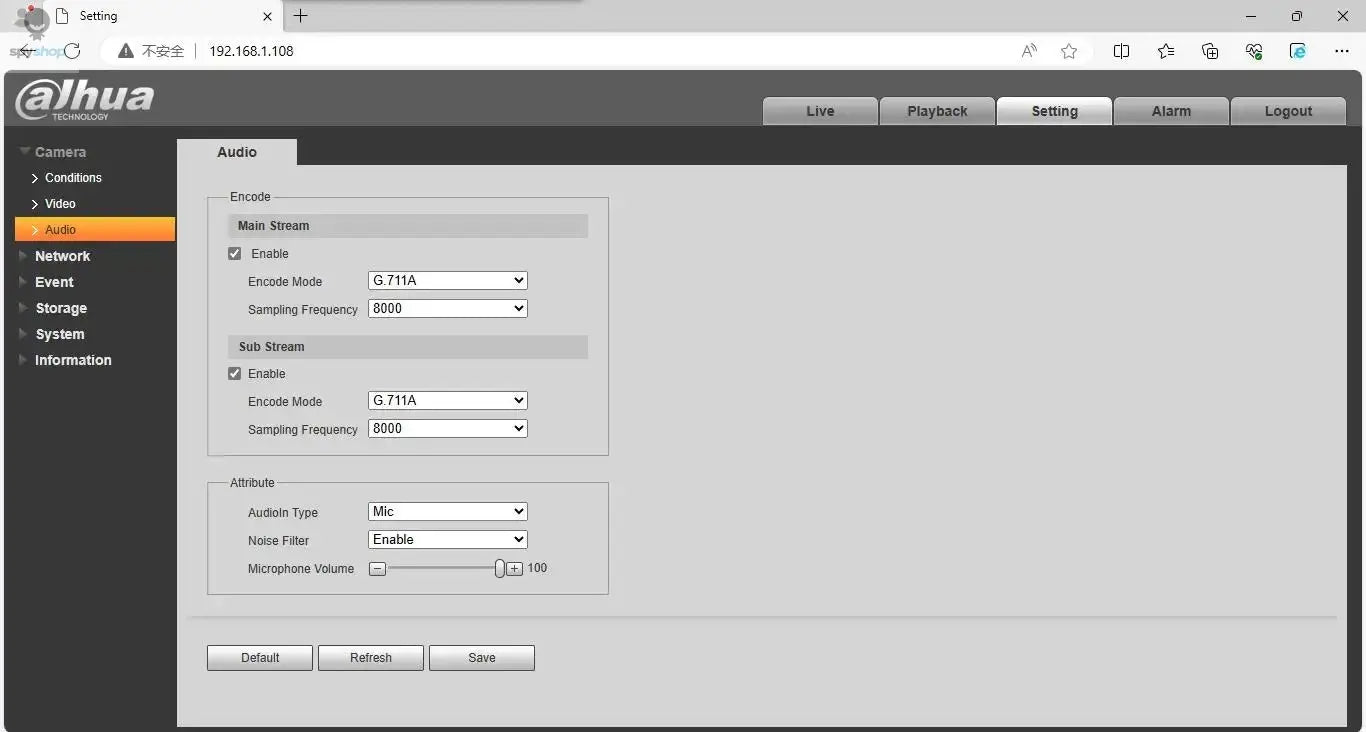Image resolution: width=1366 pixels, height=732 pixels.
Task: Open the AudioIn Type dropdown
Action: (x=447, y=512)
